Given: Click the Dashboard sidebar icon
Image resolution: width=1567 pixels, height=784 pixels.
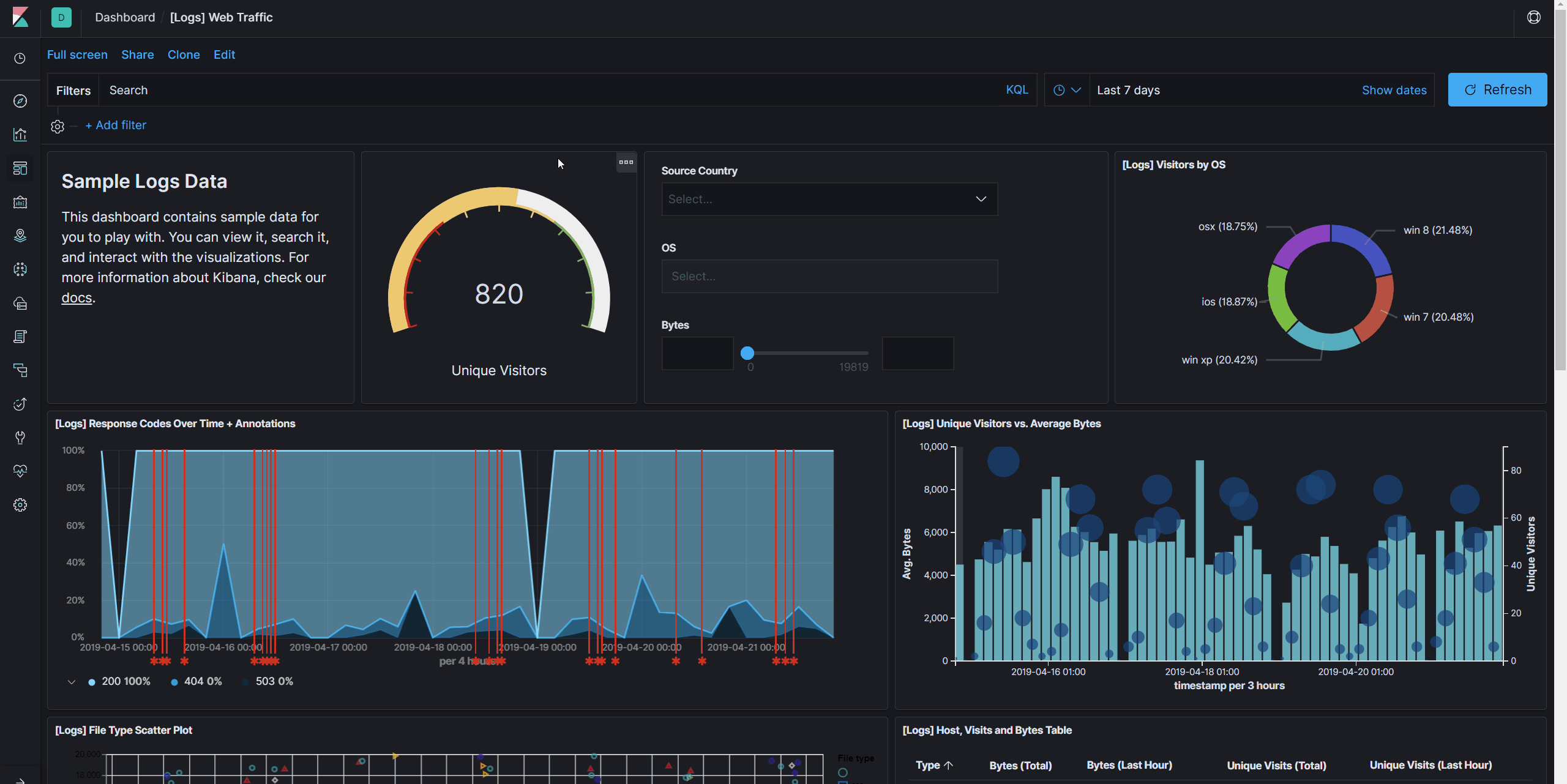Looking at the screenshot, I should 20,168.
